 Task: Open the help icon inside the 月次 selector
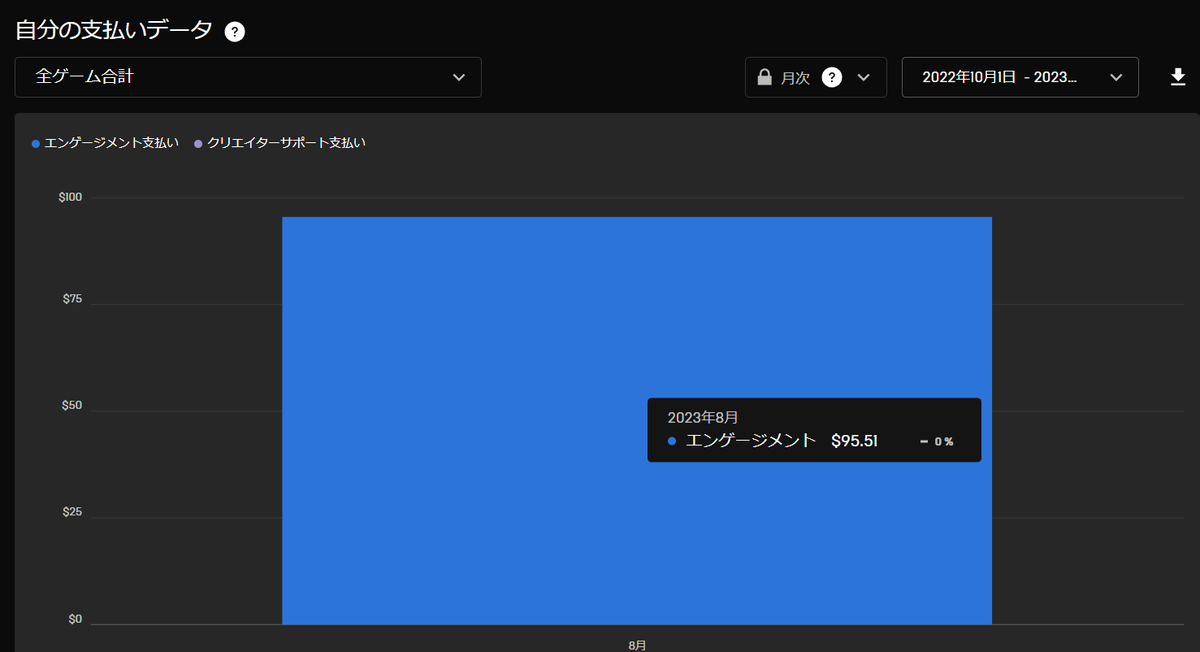tap(833, 76)
